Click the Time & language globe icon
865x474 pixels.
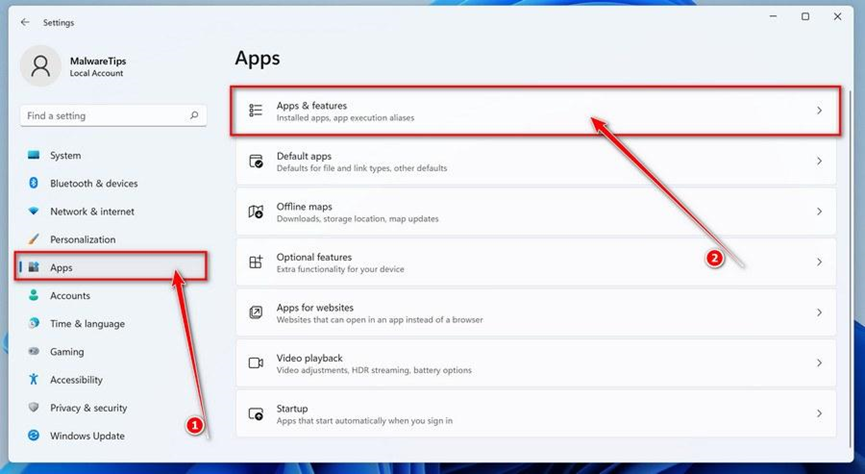point(34,323)
